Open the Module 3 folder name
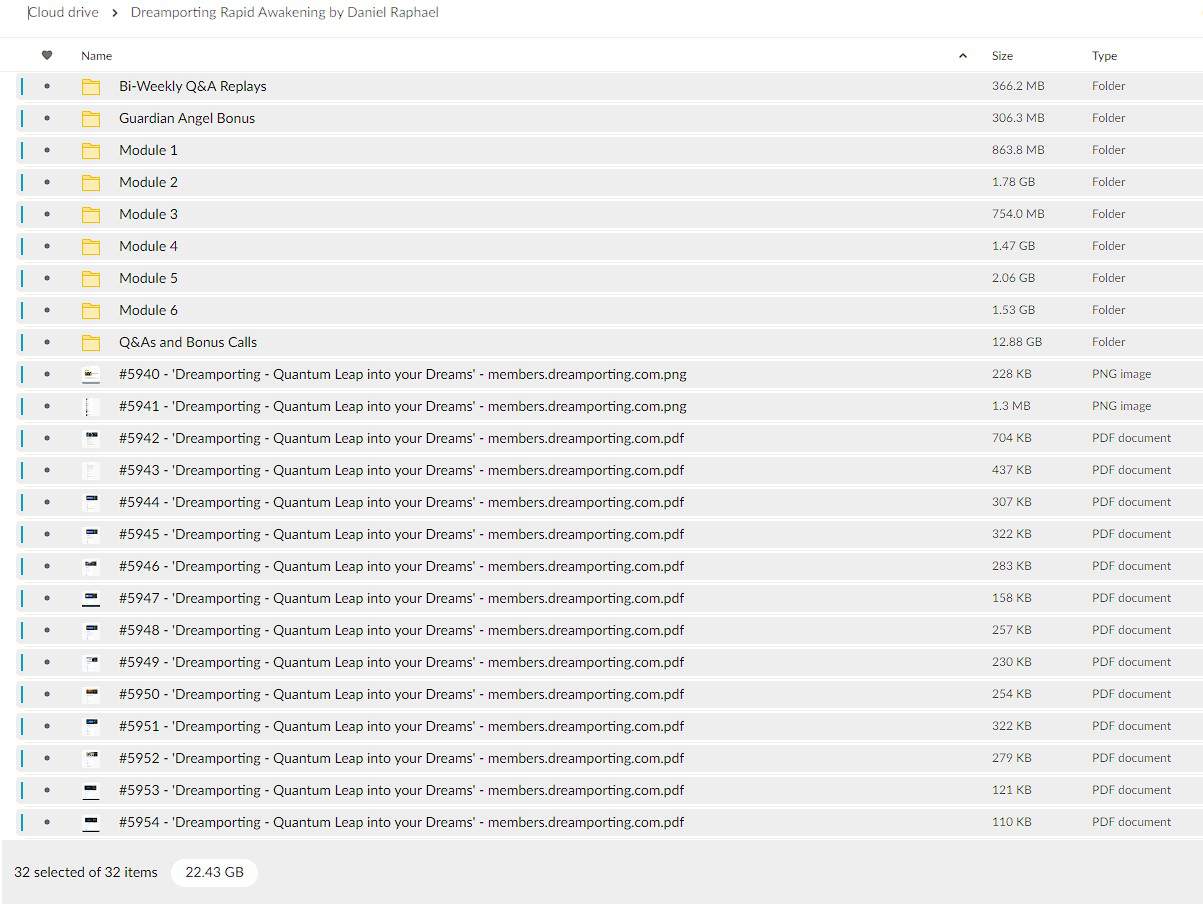 tap(148, 214)
